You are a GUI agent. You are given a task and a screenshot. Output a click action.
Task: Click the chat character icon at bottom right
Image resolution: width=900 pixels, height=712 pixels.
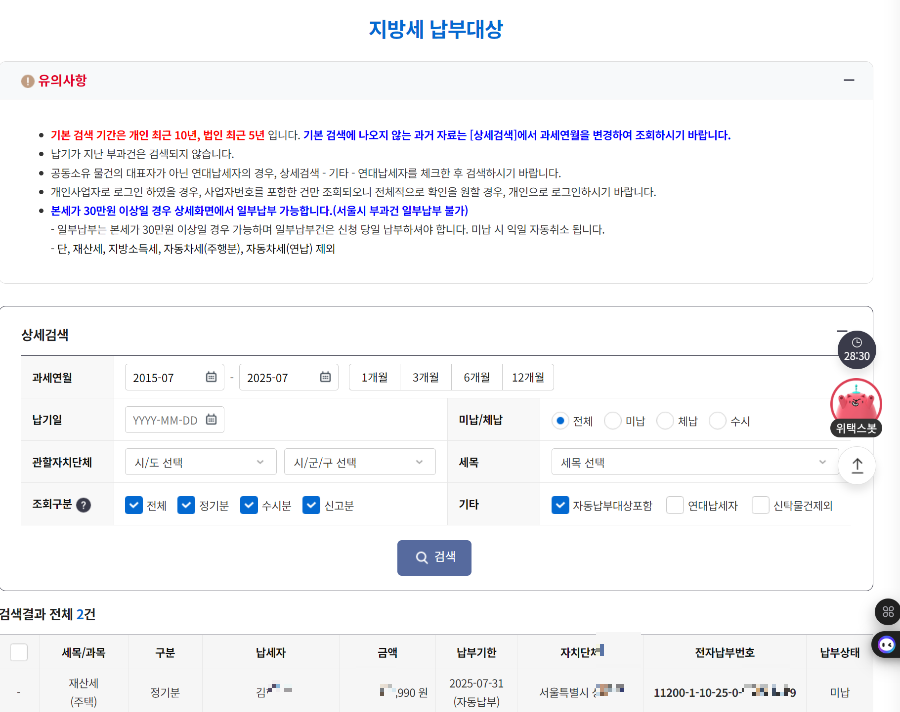click(x=884, y=645)
